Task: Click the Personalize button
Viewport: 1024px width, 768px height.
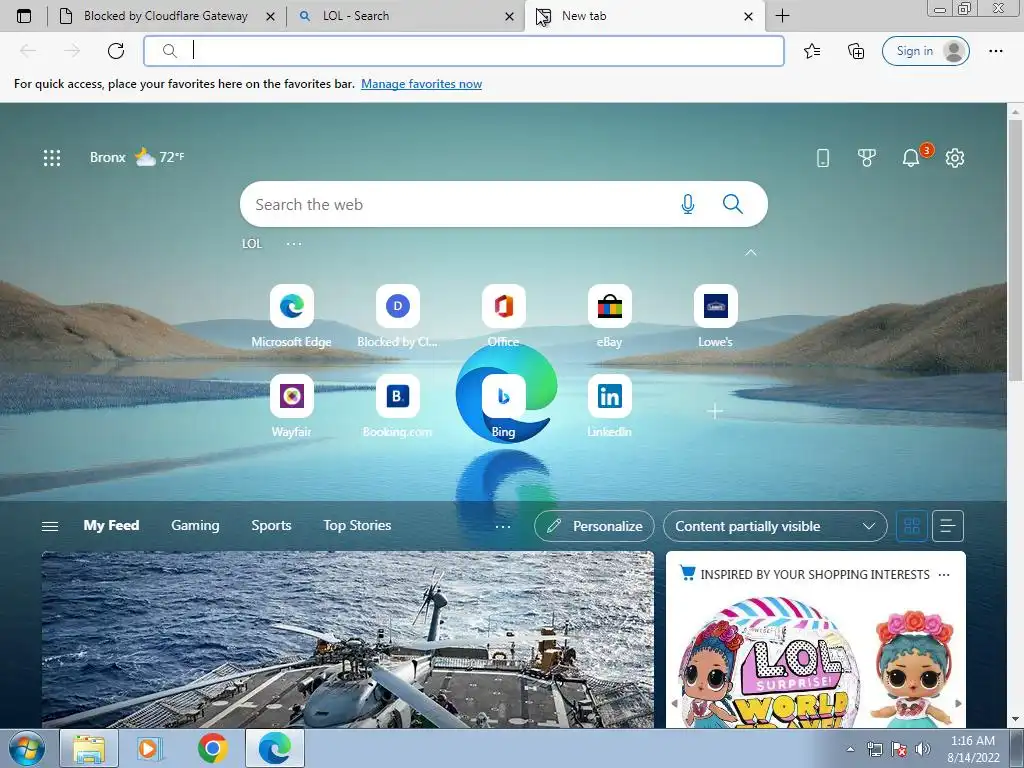Action: click(594, 526)
